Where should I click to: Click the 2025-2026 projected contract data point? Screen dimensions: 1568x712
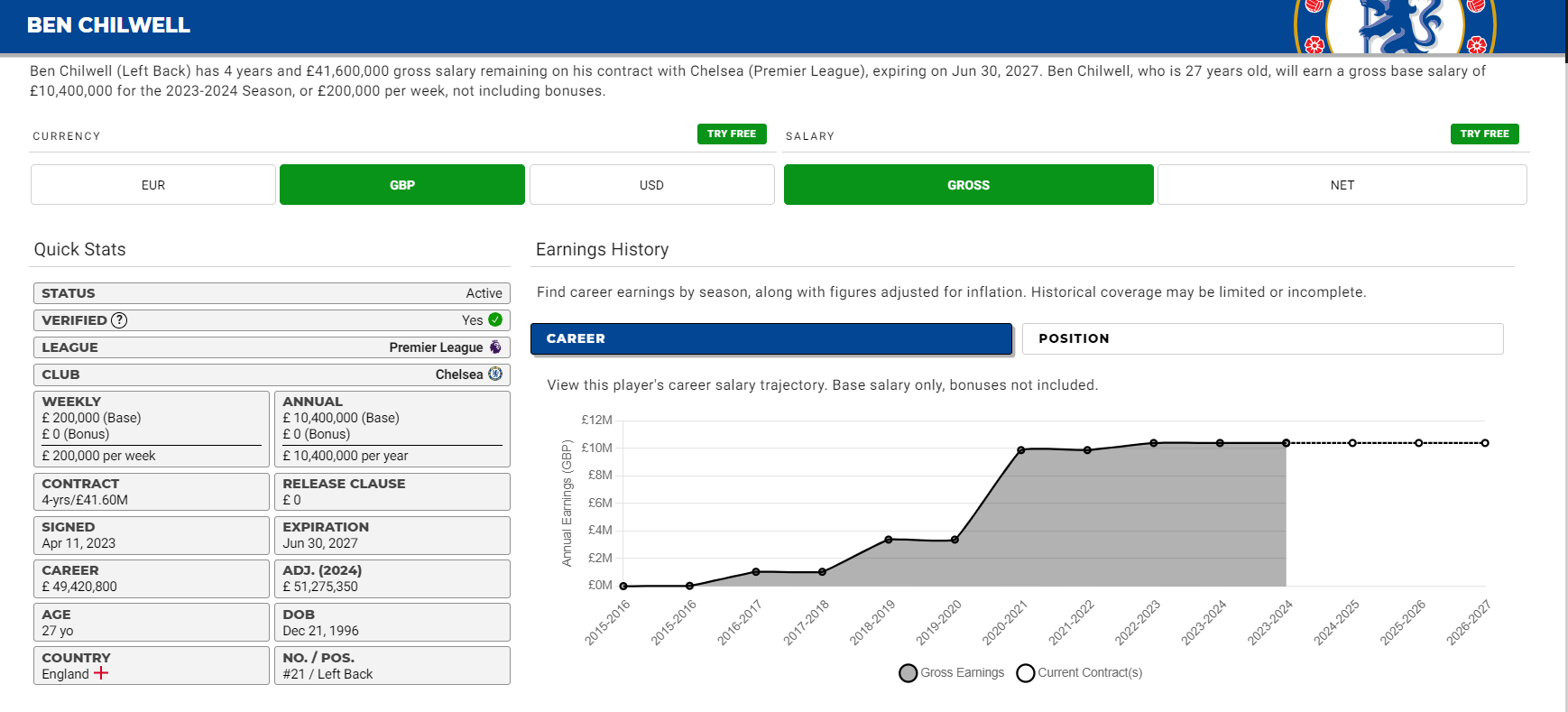[1419, 443]
